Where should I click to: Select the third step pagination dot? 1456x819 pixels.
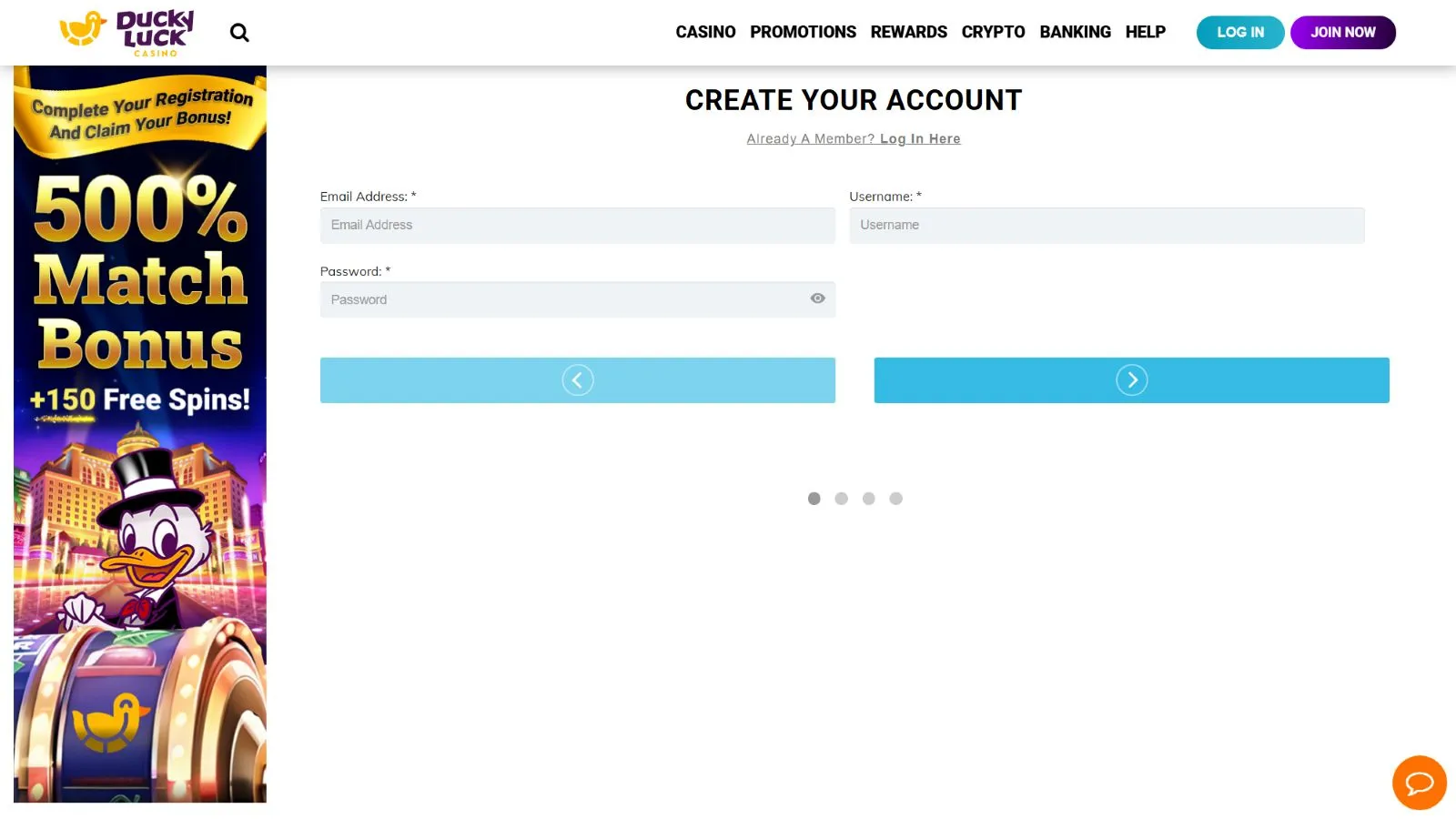[869, 499]
